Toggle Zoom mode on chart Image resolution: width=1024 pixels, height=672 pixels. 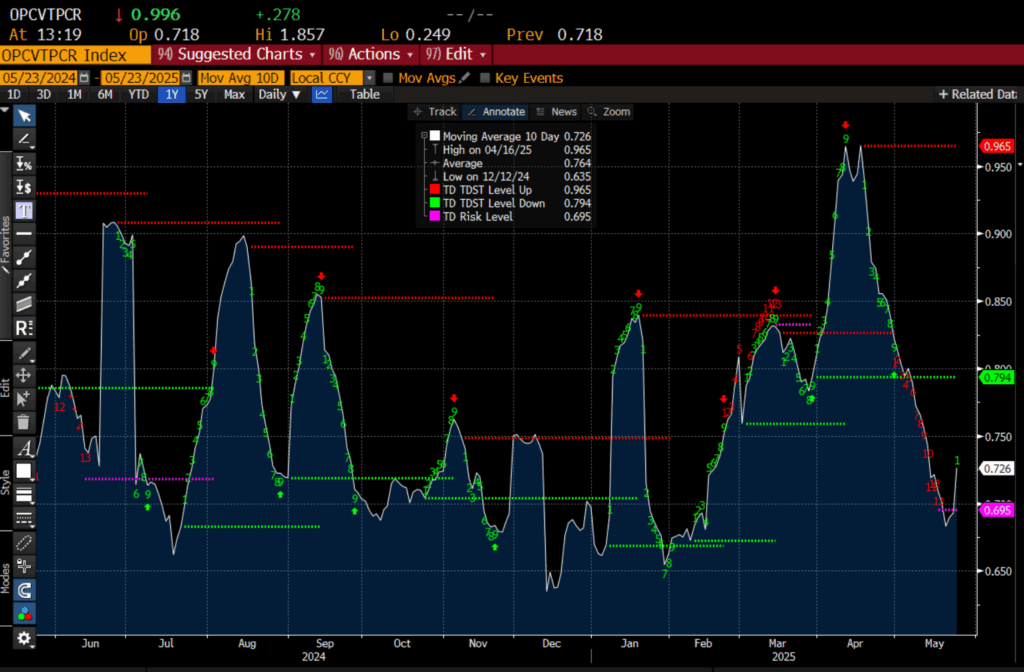click(x=609, y=112)
